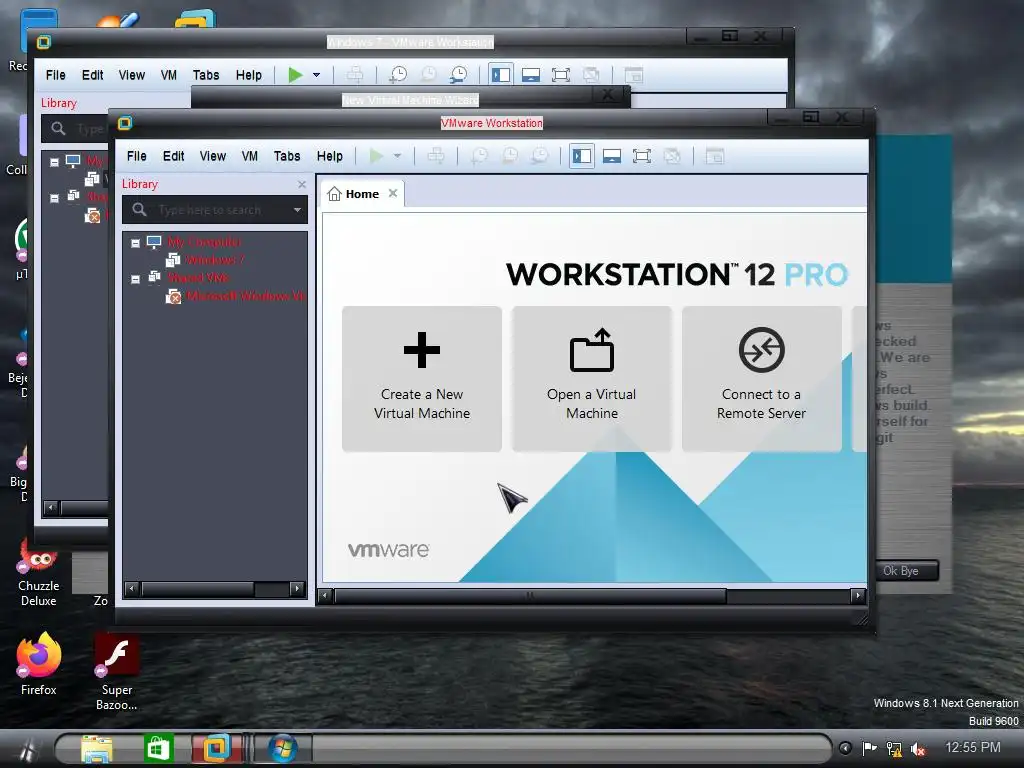1024x768 pixels.
Task: Click the muted volume icon in system tray
Action: pos(918,749)
